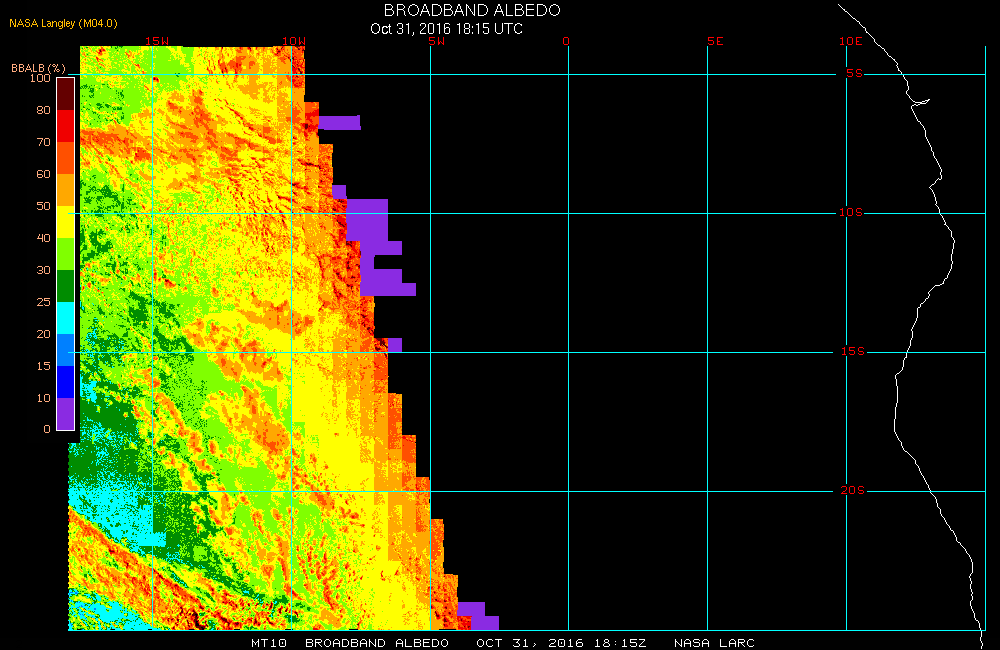Select the 20S latitude label
Screen dimensions: 1000x650
pyautogui.click(x=851, y=491)
